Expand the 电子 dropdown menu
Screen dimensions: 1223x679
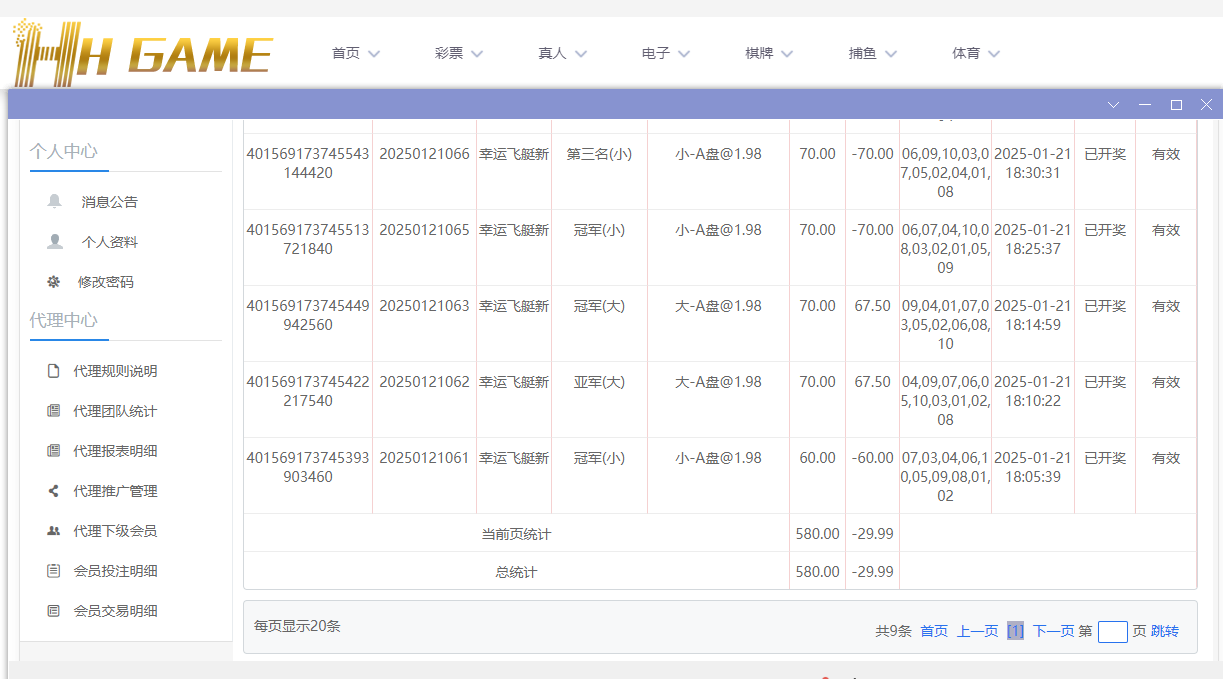[665, 54]
